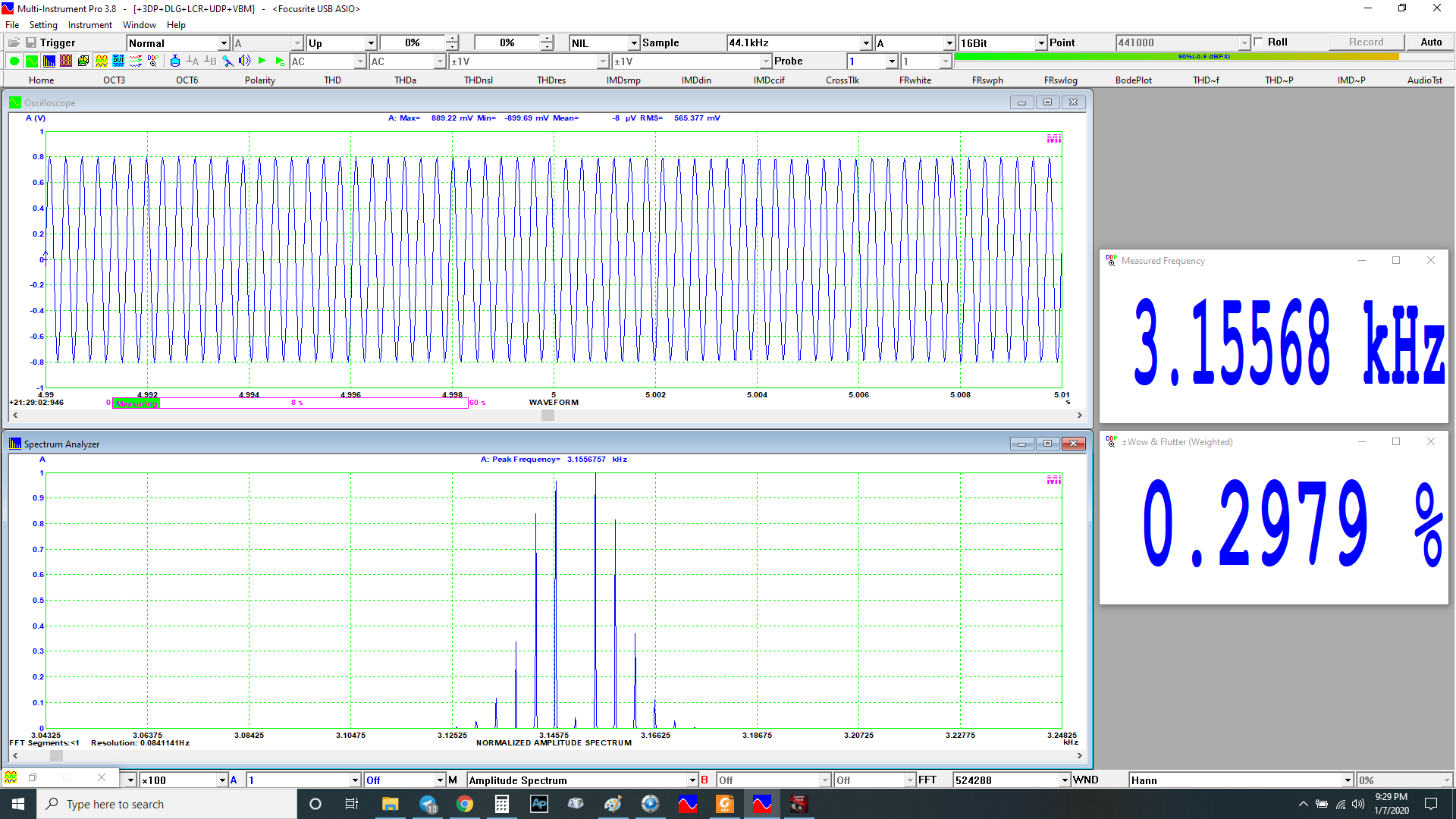Open Chrome from the taskbar
The width and height of the screenshot is (1456, 819).
pos(465,804)
